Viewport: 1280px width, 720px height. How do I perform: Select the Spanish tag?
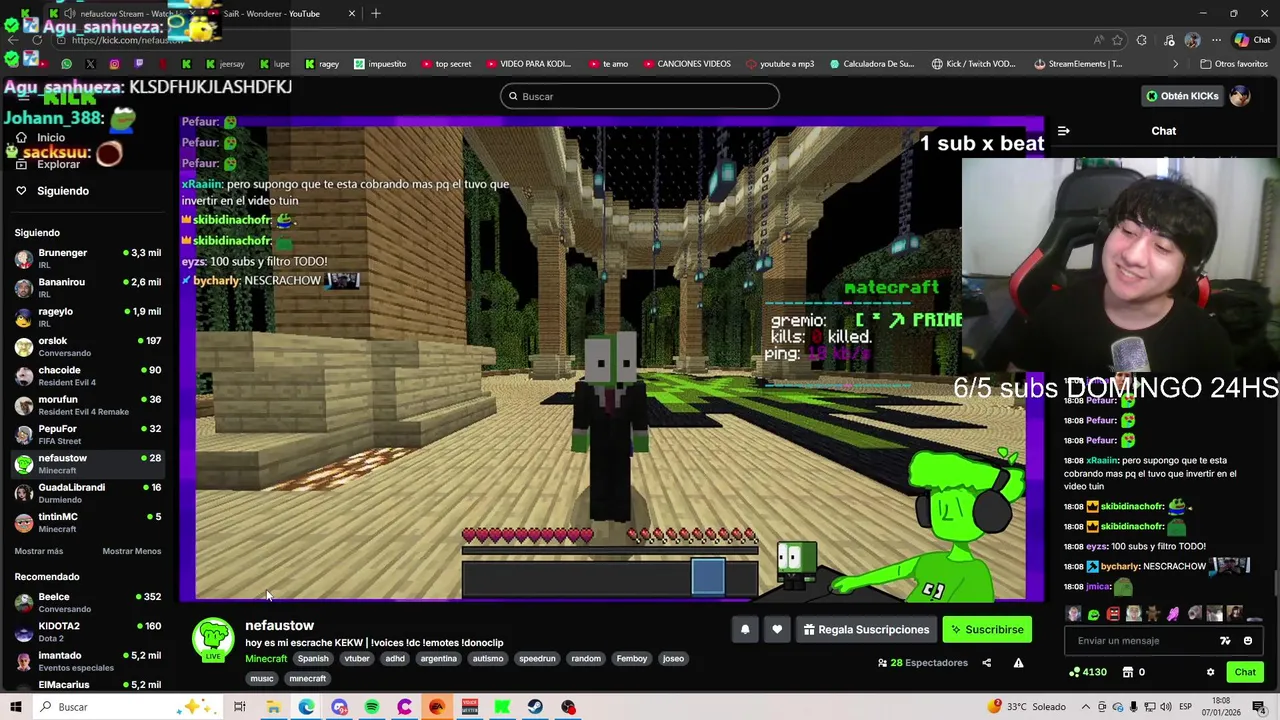click(x=313, y=659)
